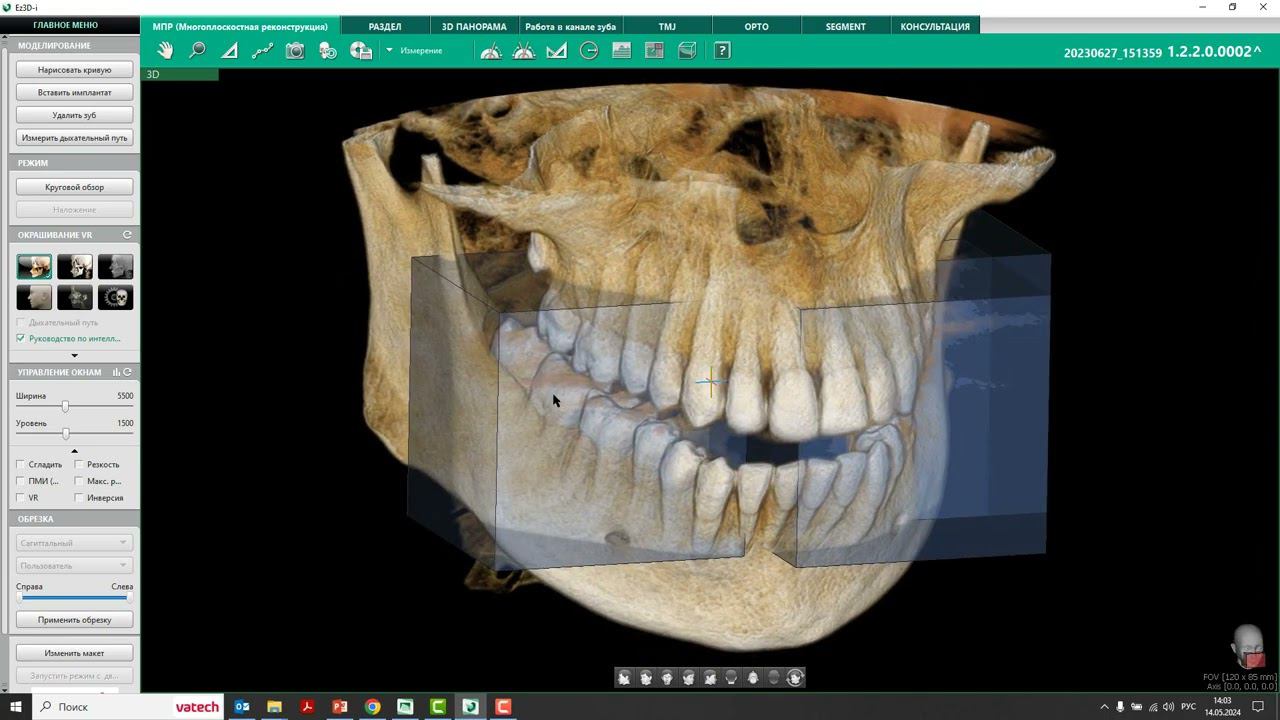This screenshot has width=1280, height=720.
Task: Click the Справа–Слева crop range slider
Action: coord(74,597)
